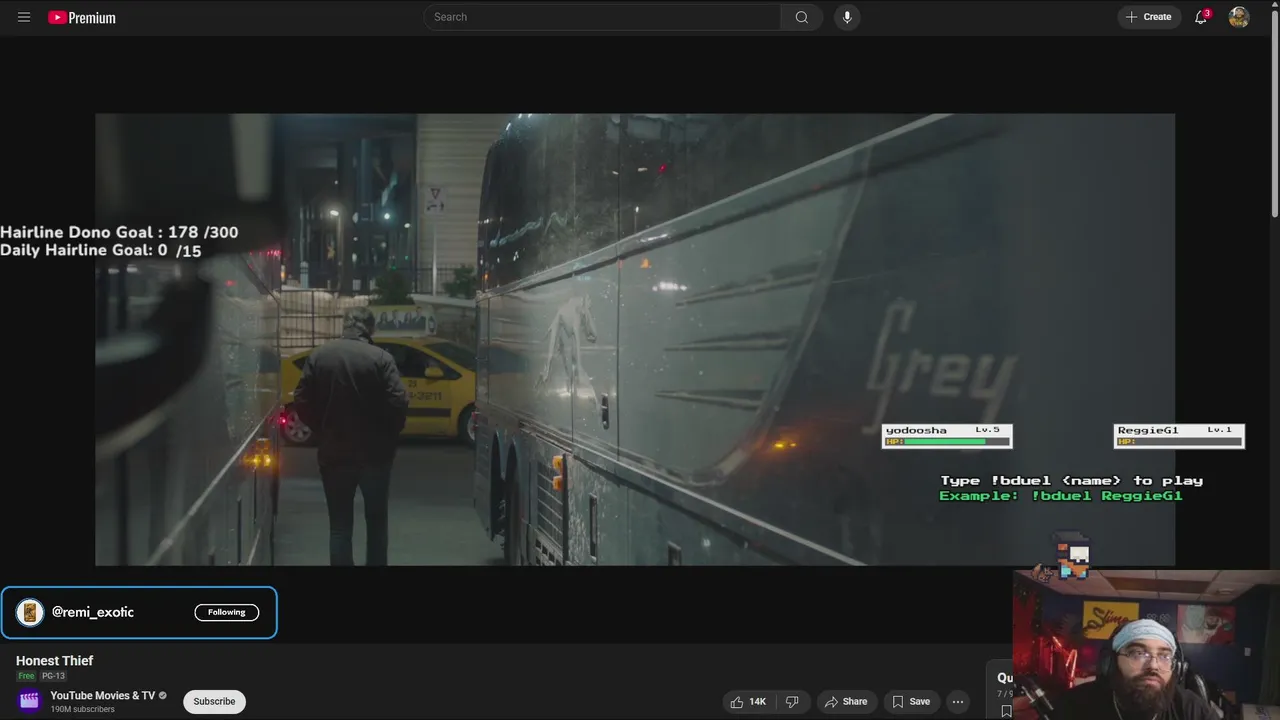Share the Honest Thief video
The height and width of the screenshot is (720, 1280).
846,701
